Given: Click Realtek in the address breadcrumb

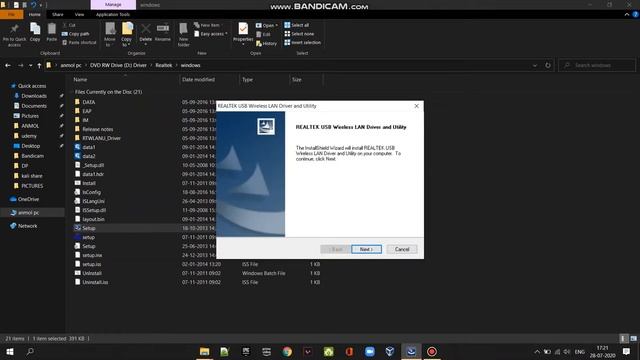Looking at the screenshot, I should click(164, 65).
